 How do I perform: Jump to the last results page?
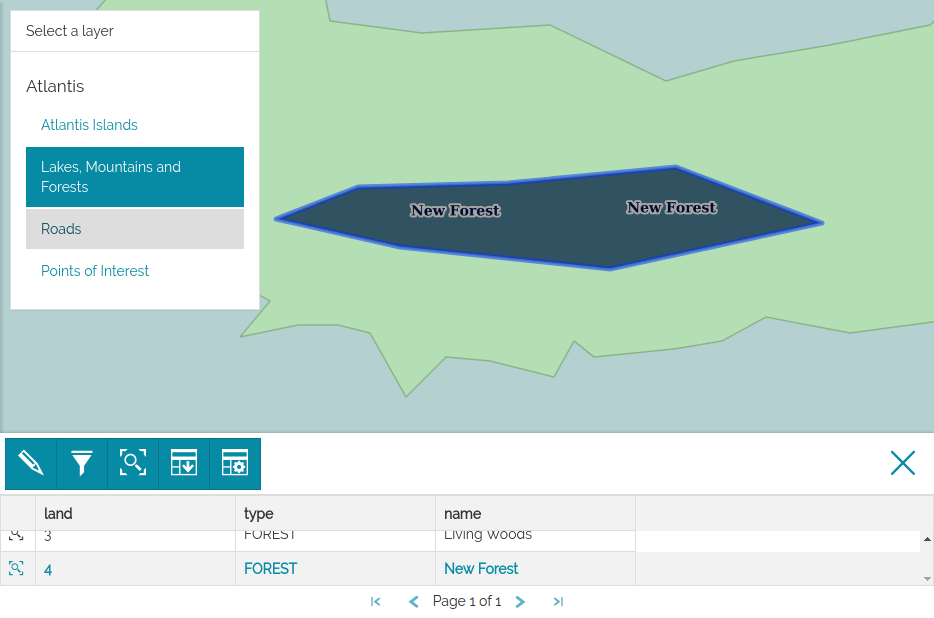click(x=558, y=602)
